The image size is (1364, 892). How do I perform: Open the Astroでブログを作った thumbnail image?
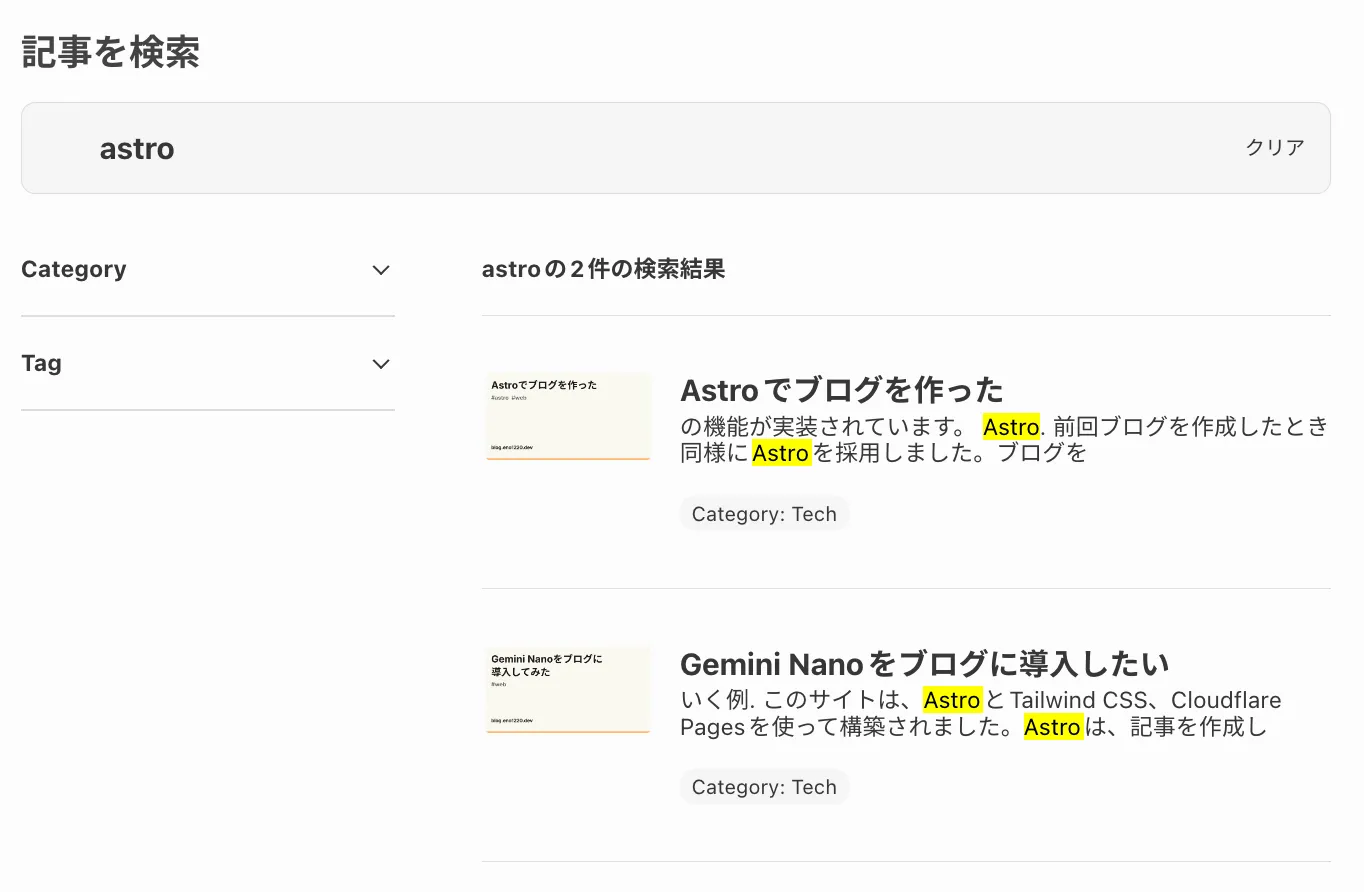coord(568,416)
